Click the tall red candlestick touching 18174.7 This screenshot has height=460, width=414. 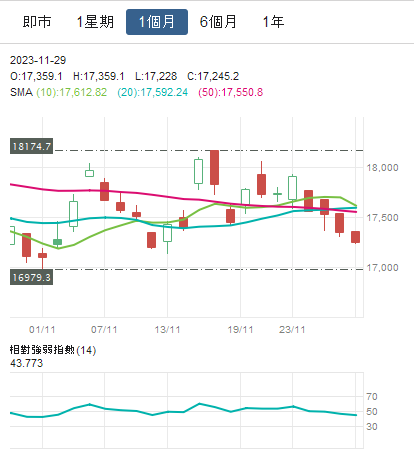214,167
